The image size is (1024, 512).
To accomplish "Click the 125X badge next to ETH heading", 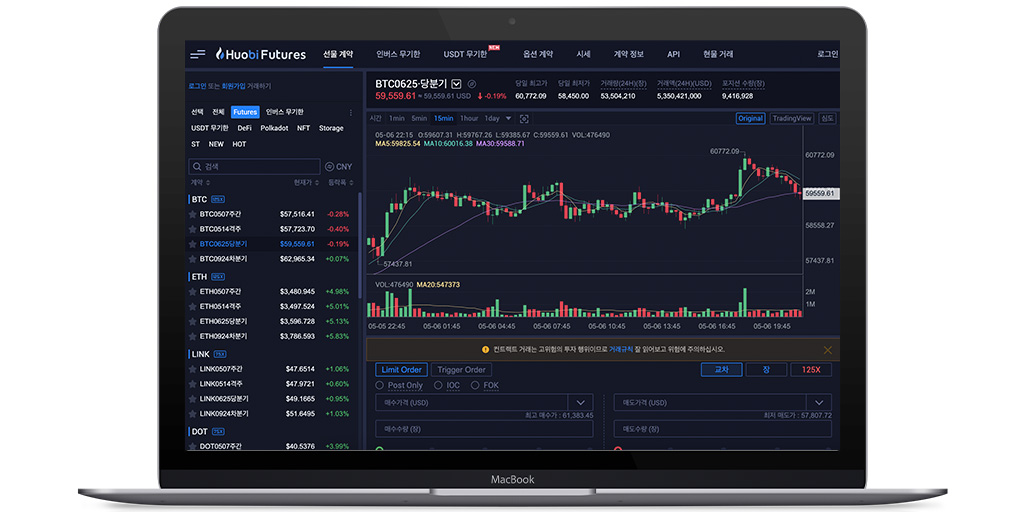I will [x=218, y=277].
